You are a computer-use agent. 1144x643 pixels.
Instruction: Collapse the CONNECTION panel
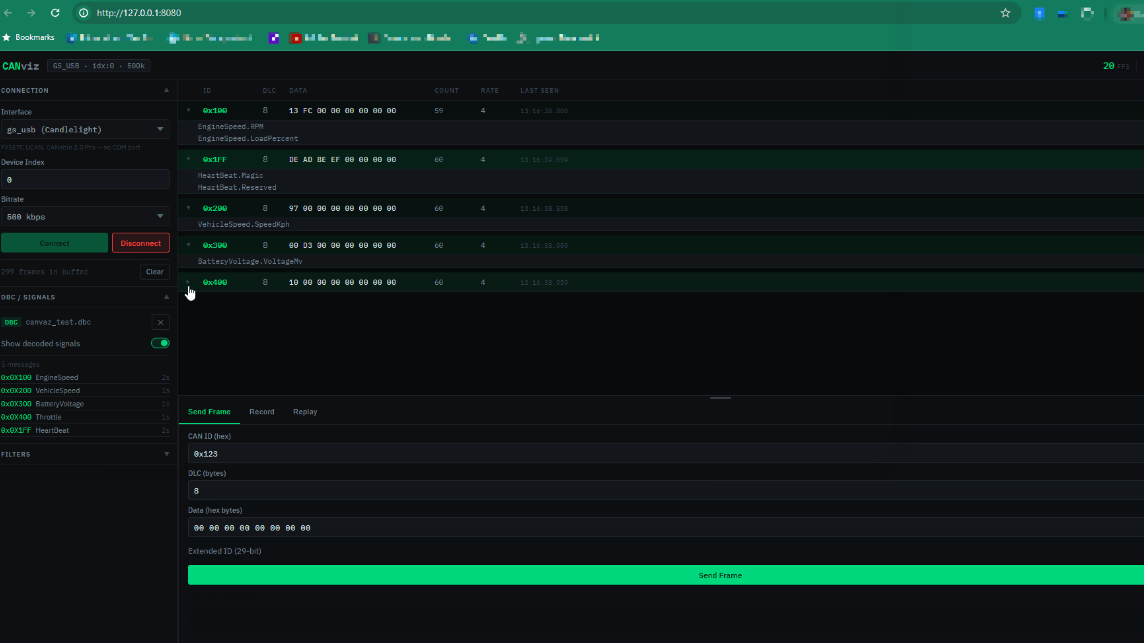click(165, 90)
